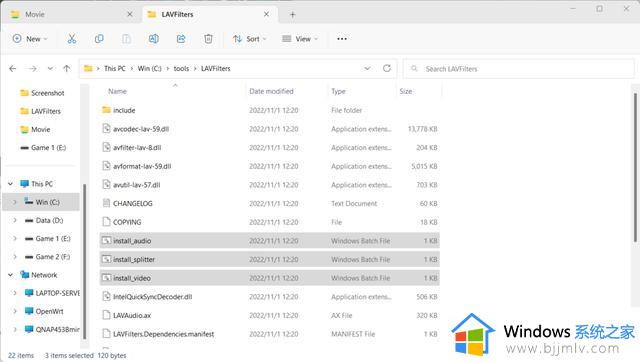Refresh the LAVFilters folder view
This screenshot has width=640, height=362.
(387, 68)
